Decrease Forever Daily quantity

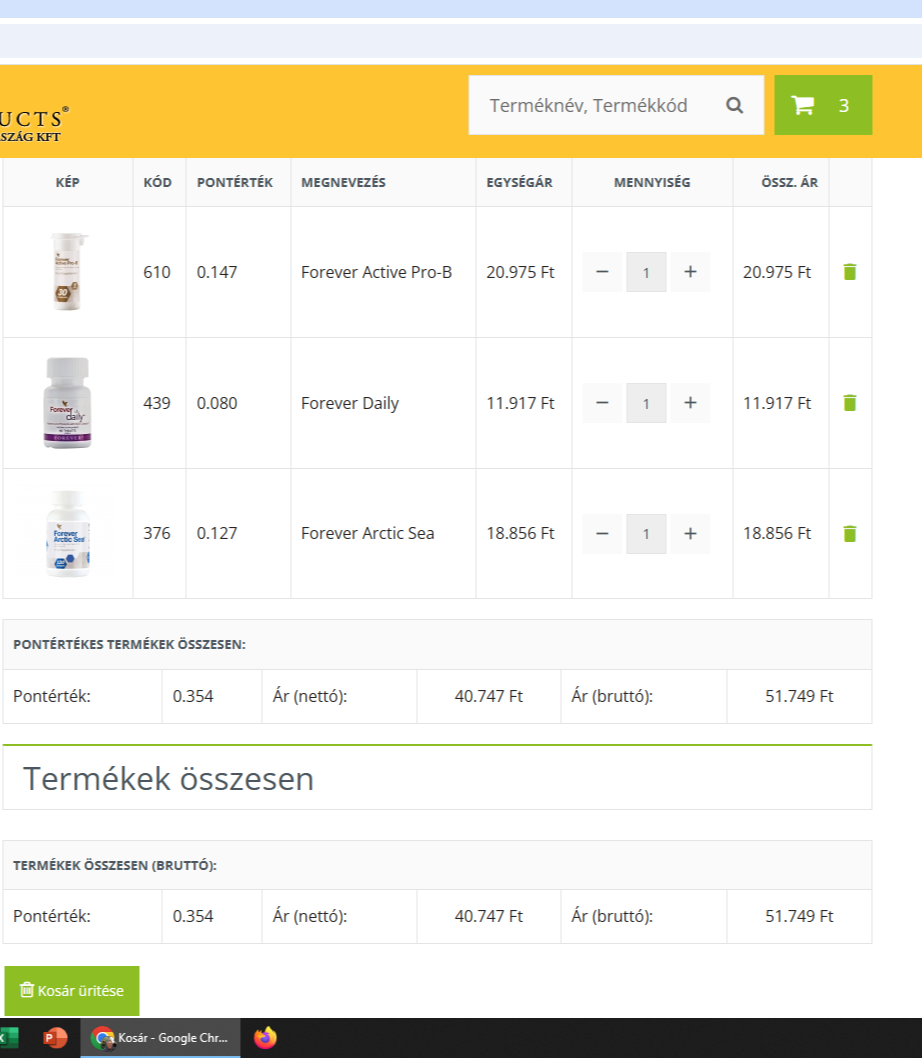(602, 403)
